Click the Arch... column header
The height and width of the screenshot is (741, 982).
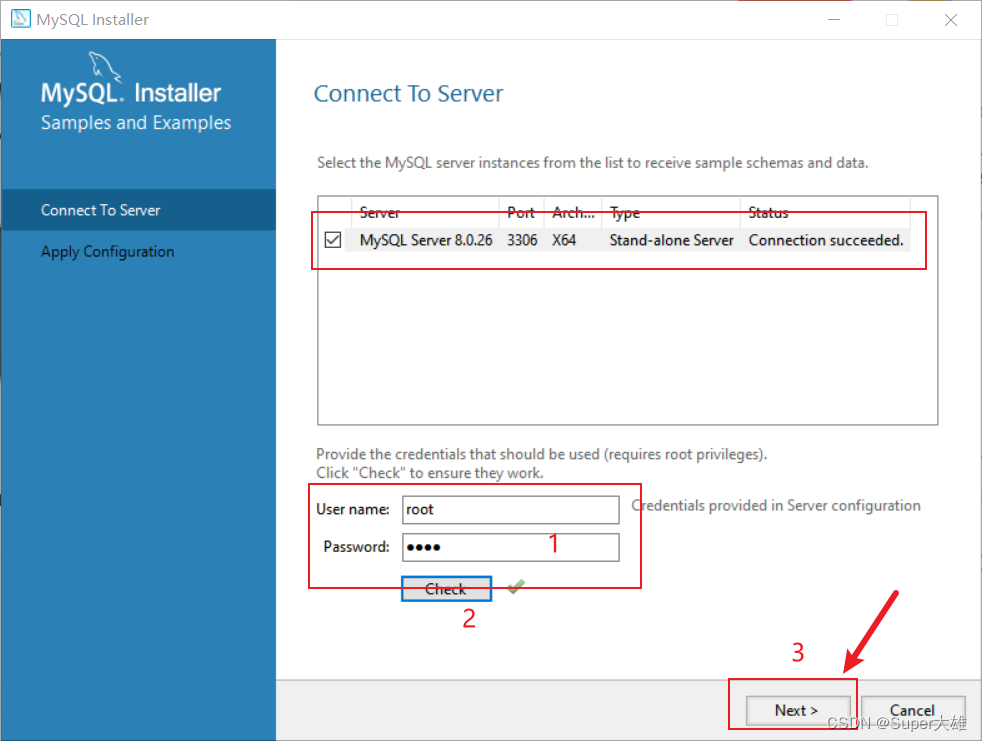pyautogui.click(x=573, y=213)
